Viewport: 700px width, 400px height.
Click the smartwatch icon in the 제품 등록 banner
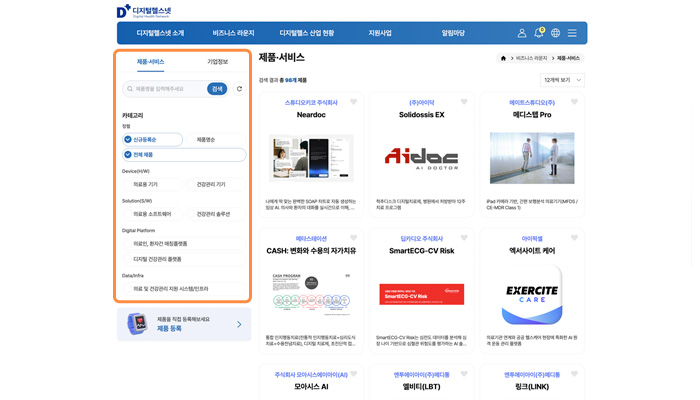pos(137,324)
